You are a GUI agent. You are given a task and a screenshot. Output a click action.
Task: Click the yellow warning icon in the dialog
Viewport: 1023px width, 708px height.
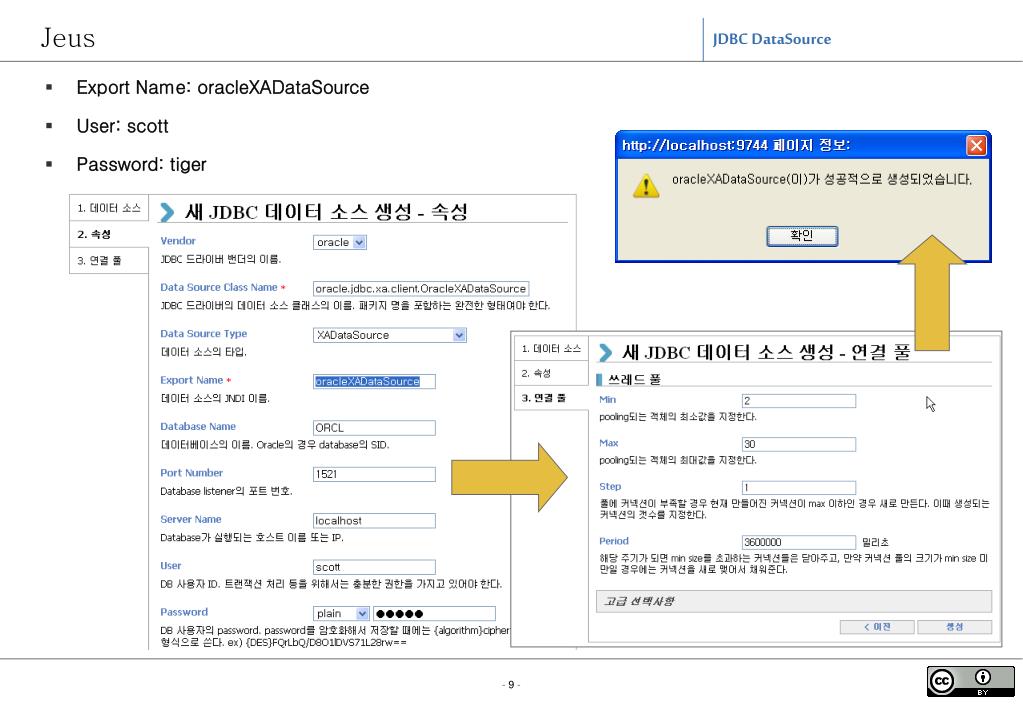click(x=646, y=186)
